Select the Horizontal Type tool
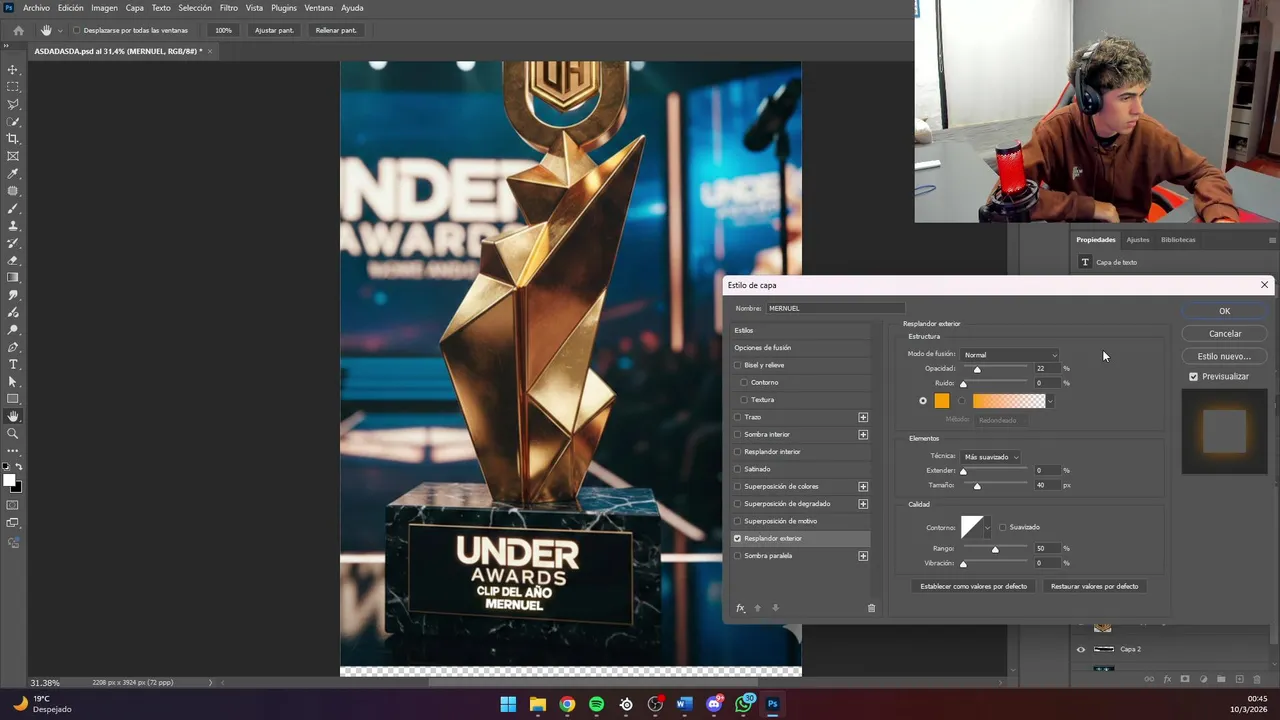The width and height of the screenshot is (1280, 720). pyautogui.click(x=13, y=364)
